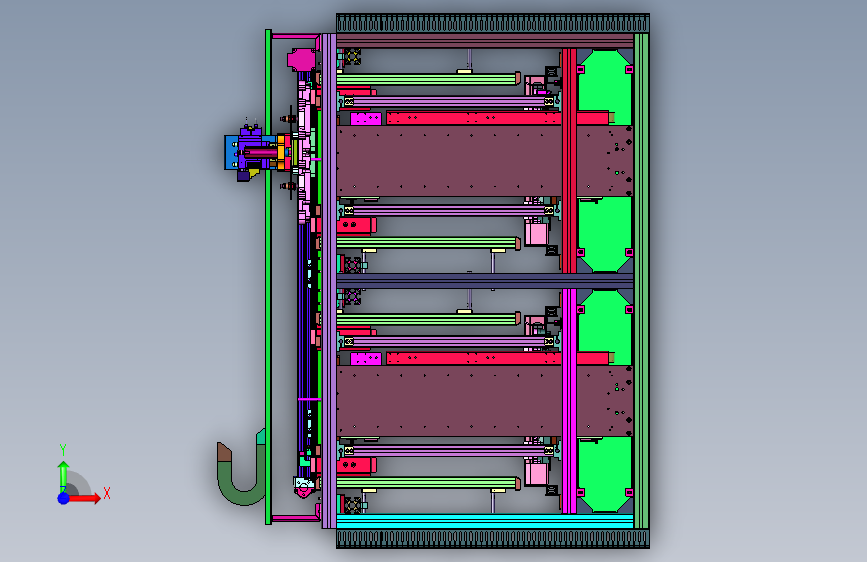This screenshot has height=562, width=867.
Task: Click the red X axis arrow on the triad
Action: tap(86, 498)
